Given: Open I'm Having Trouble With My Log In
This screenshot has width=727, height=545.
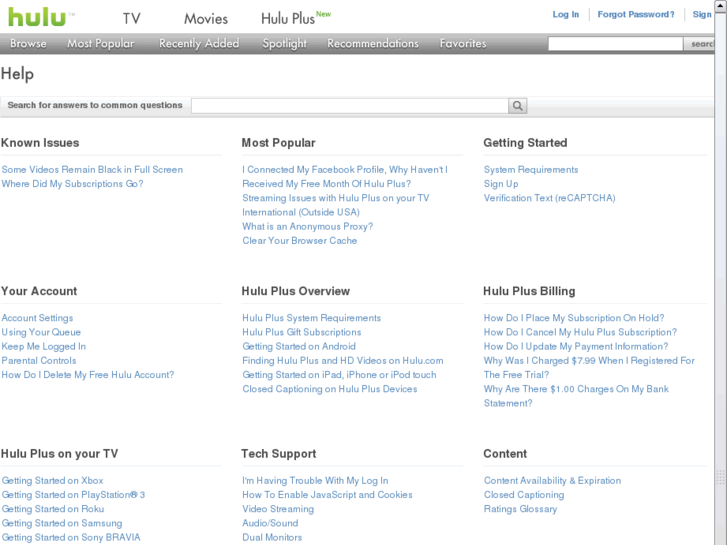Looking at the screenshot, I should 315,481.
